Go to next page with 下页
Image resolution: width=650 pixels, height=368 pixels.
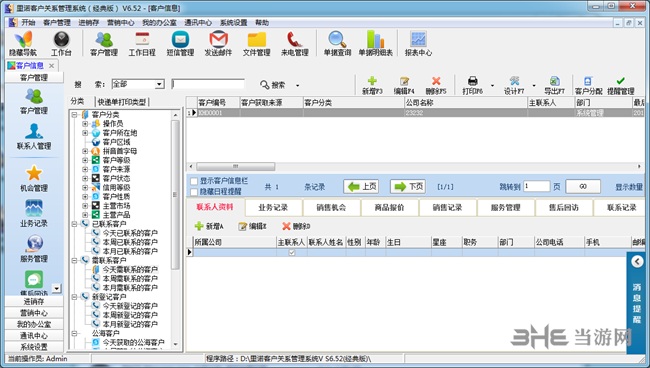pos(408,186)
